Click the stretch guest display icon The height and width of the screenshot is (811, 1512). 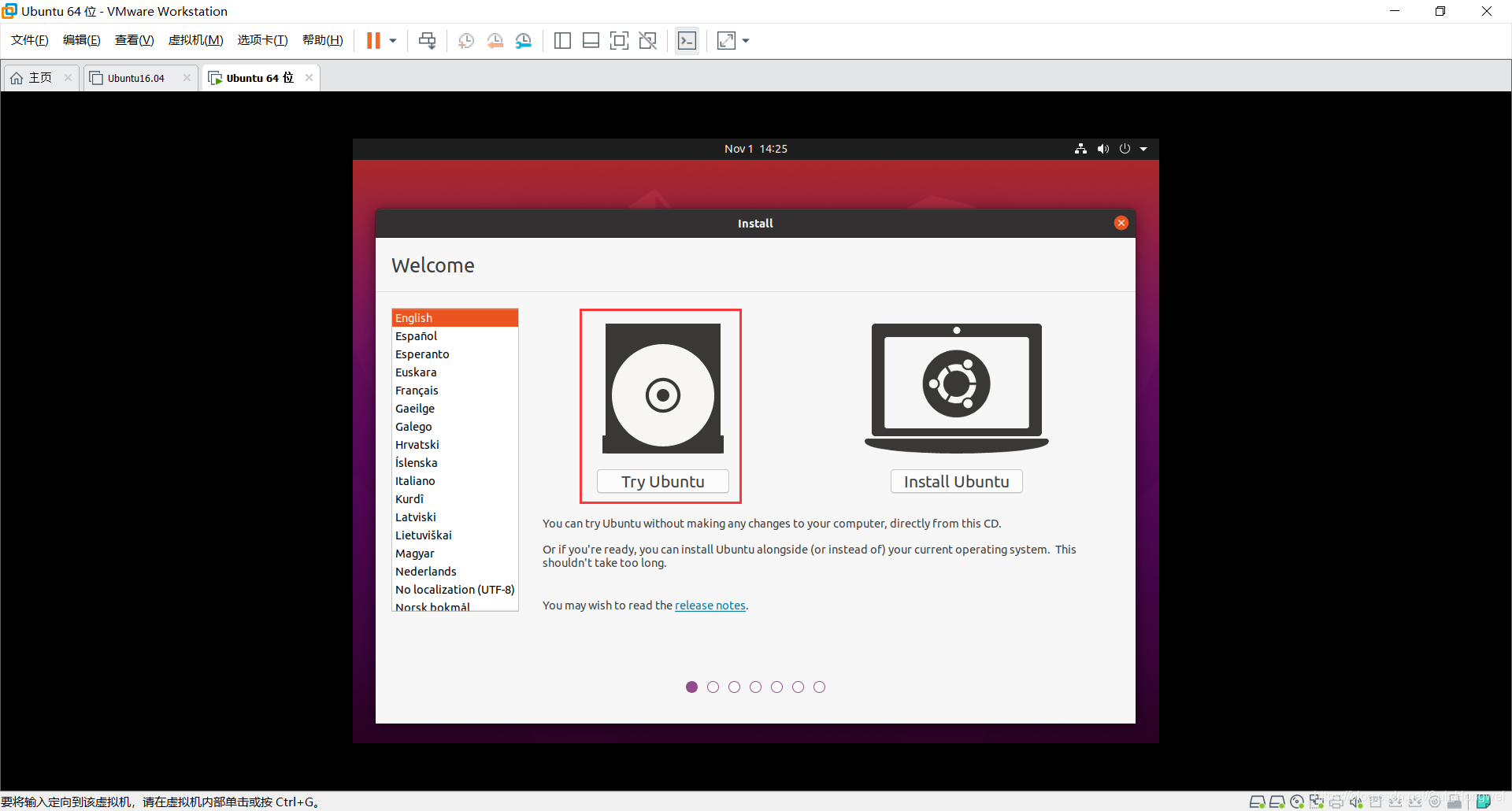(x=726, y=40)
